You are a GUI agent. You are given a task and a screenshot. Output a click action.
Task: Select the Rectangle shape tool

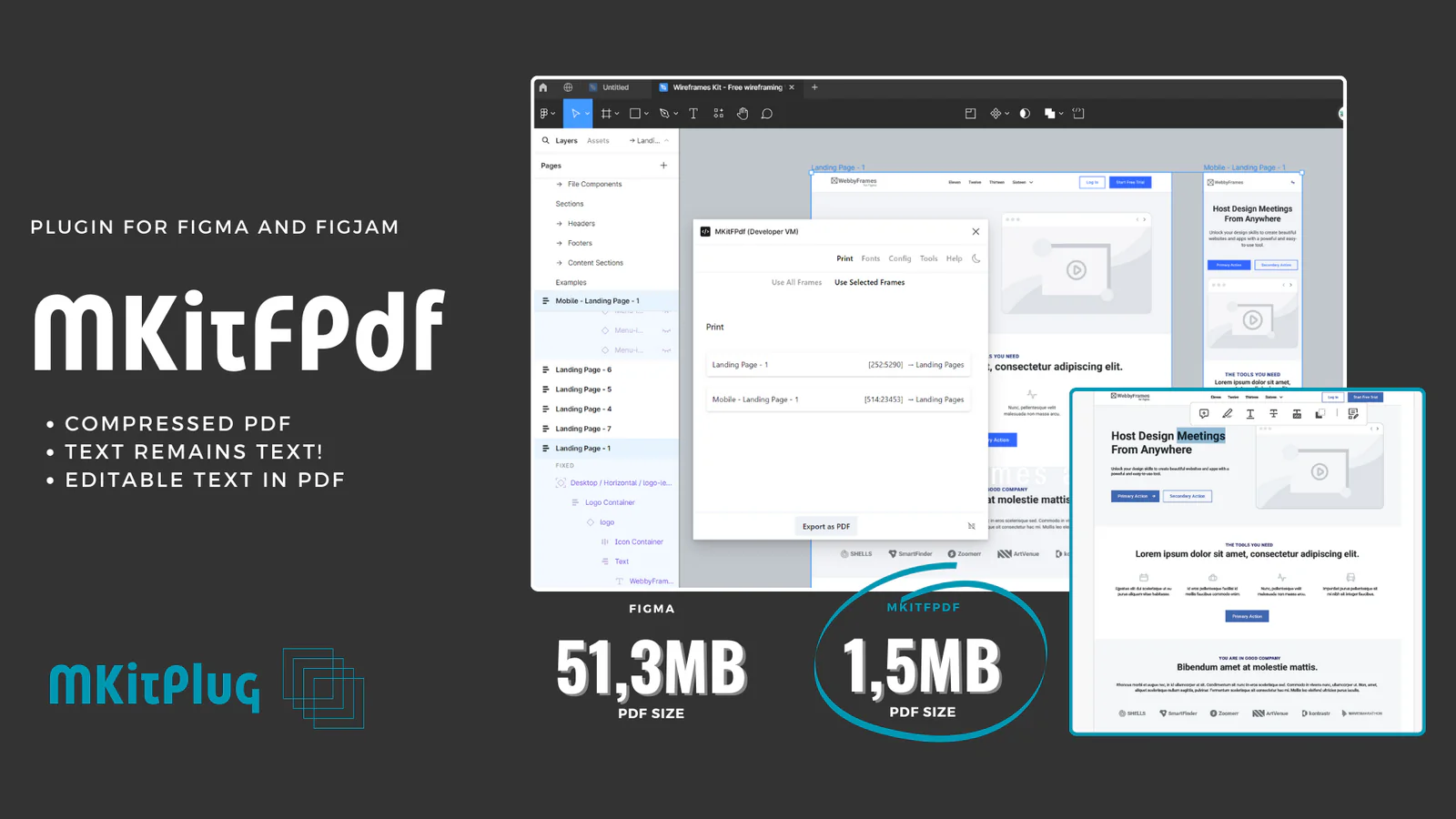click(x=635, y=114)
